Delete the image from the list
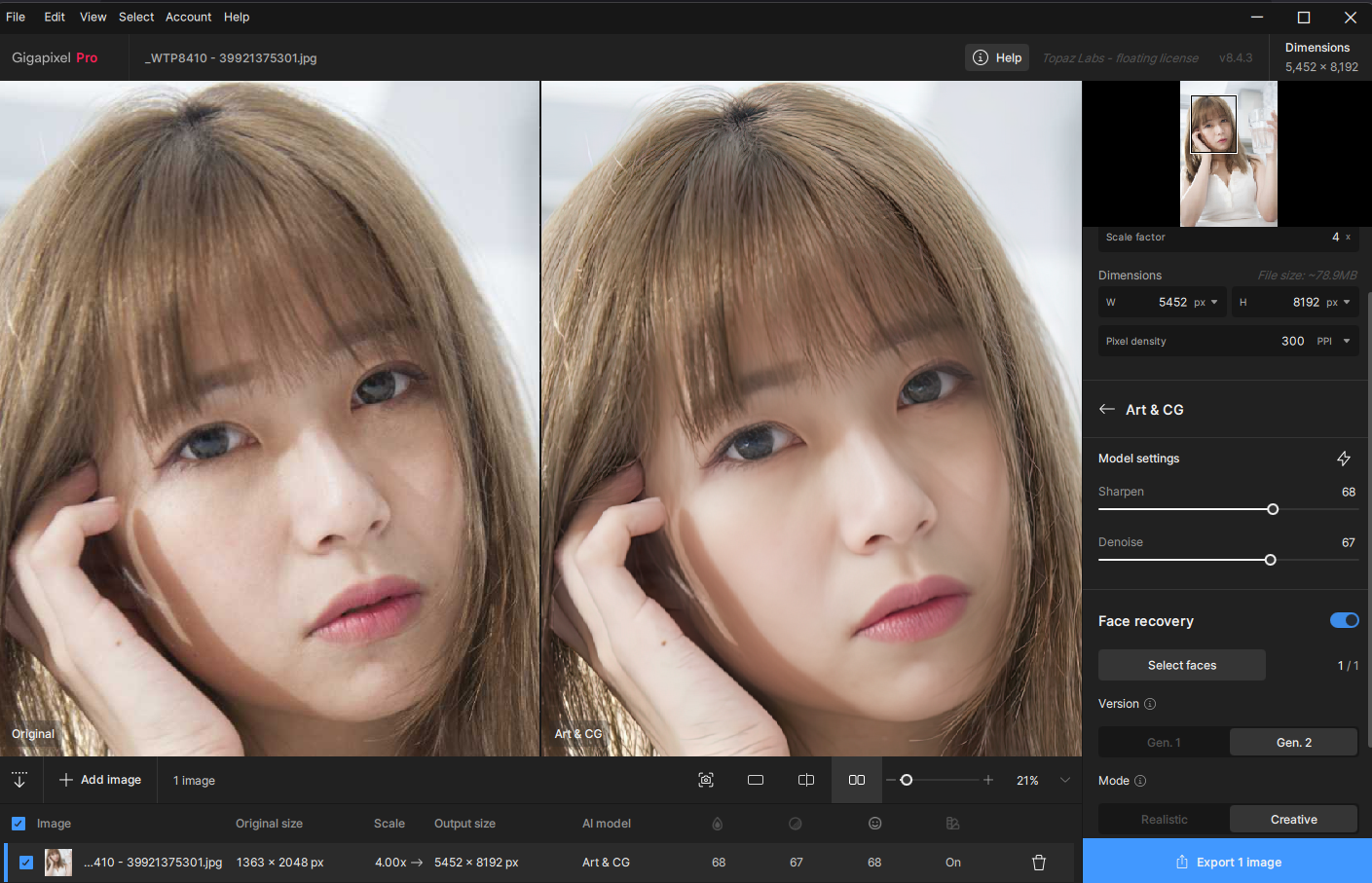 click(x=1039, y=863)
